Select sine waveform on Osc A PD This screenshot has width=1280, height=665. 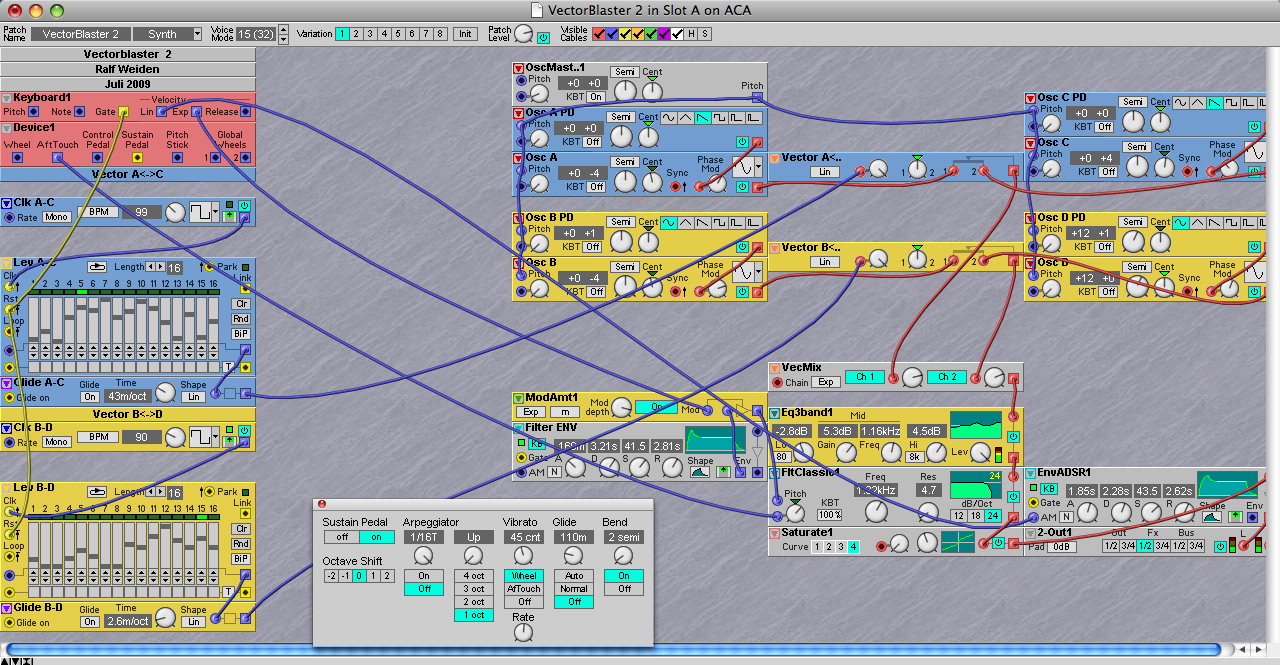coord(669,118)
